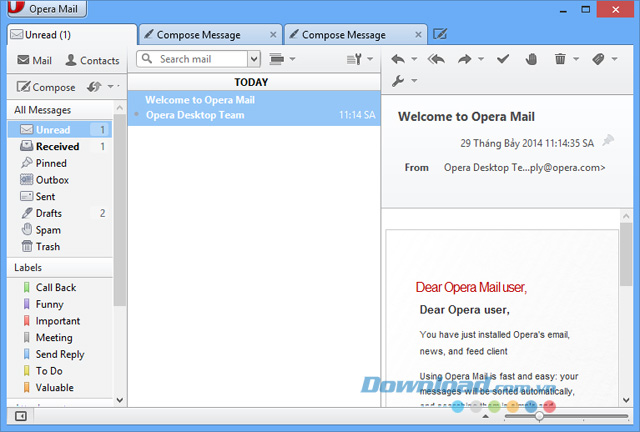Open list settings dropdown arrow

[x=370, y=59]
